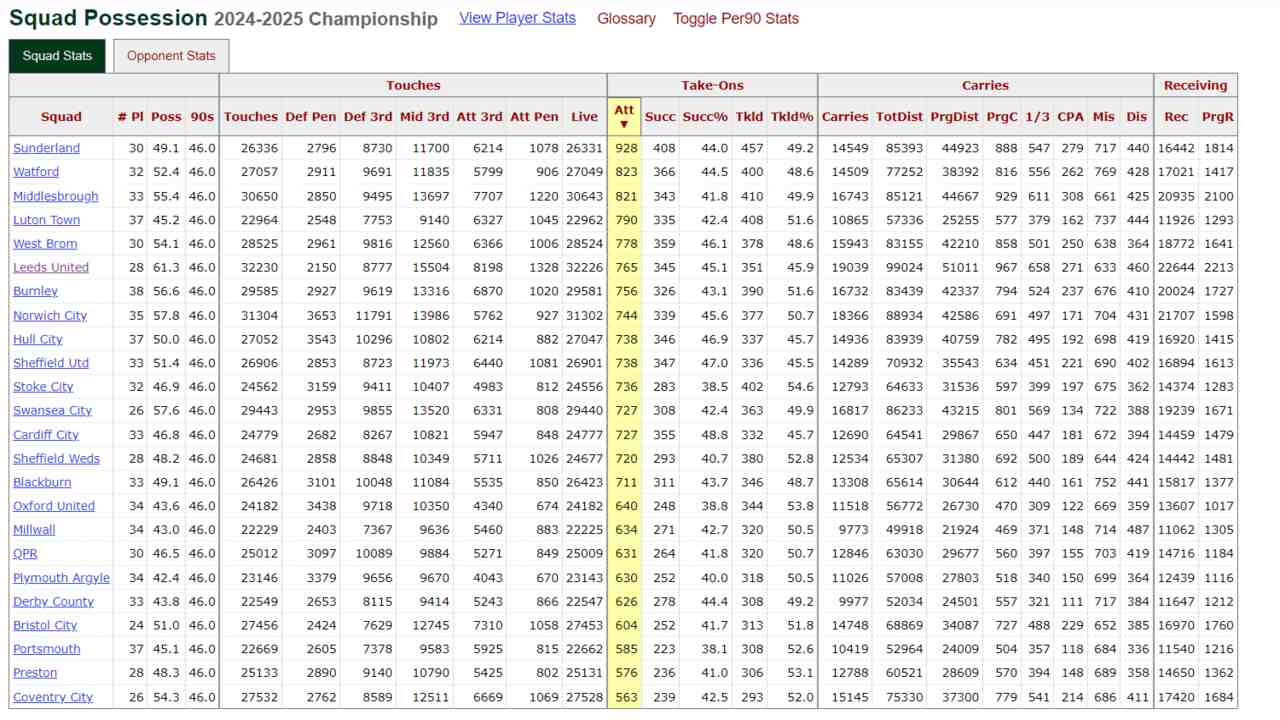The width and height of the screenshot is (1280, 720).
Task: Click Cardiff City's Succ% value 48.8
Action: pos(714,435)
